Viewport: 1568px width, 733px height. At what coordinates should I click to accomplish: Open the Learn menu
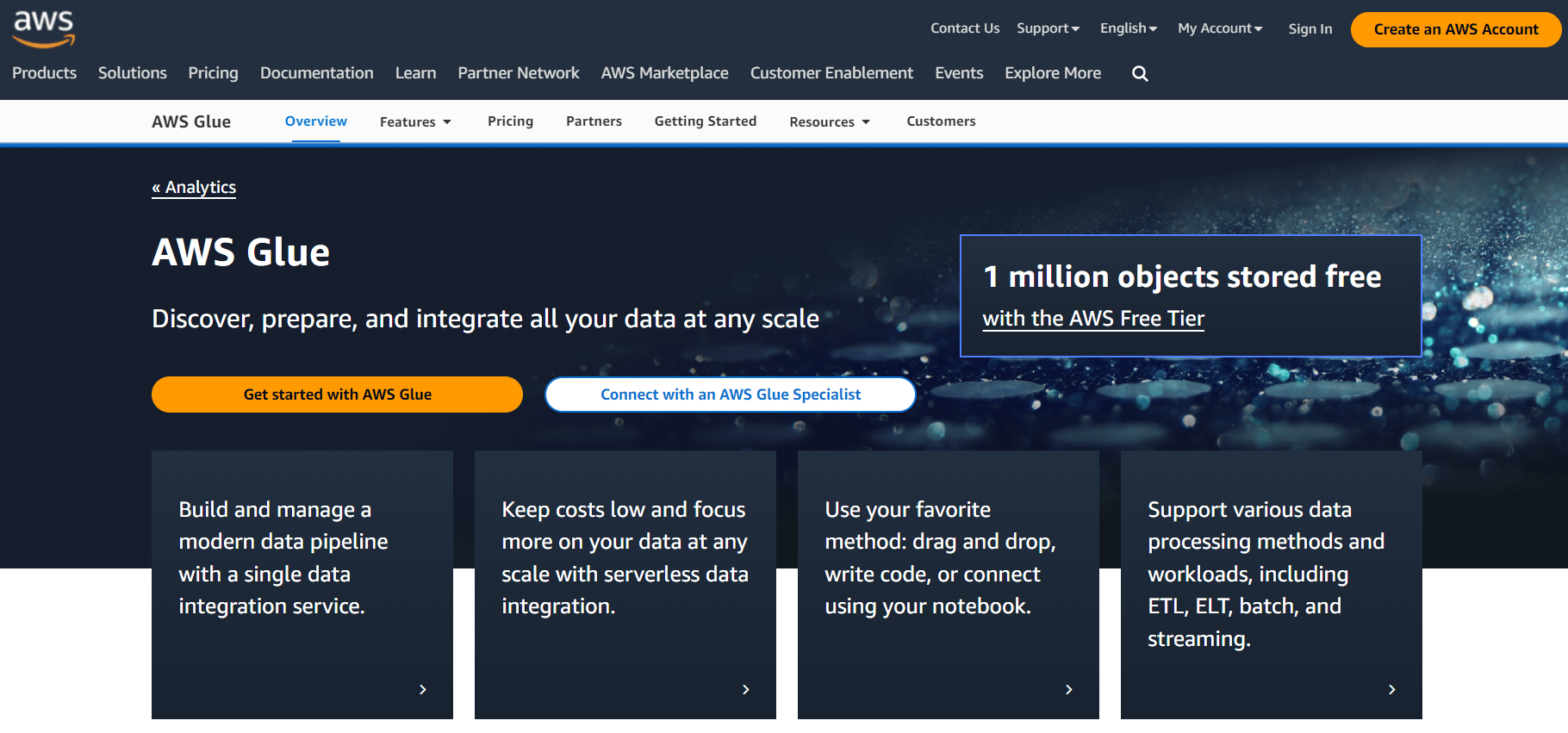tap(416, 73)
